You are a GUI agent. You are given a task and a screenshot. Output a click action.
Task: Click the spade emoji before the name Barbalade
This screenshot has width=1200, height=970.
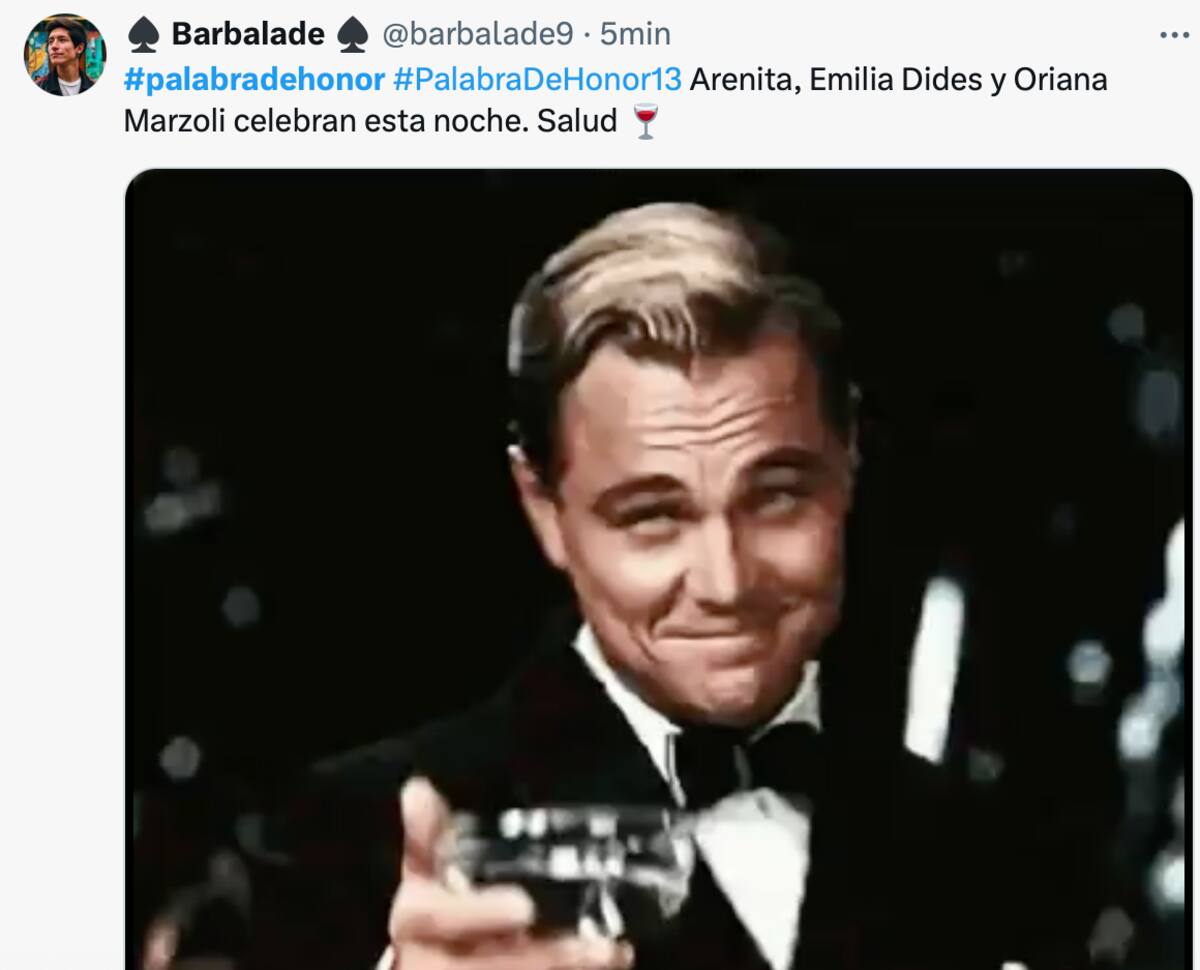(144, 35)
